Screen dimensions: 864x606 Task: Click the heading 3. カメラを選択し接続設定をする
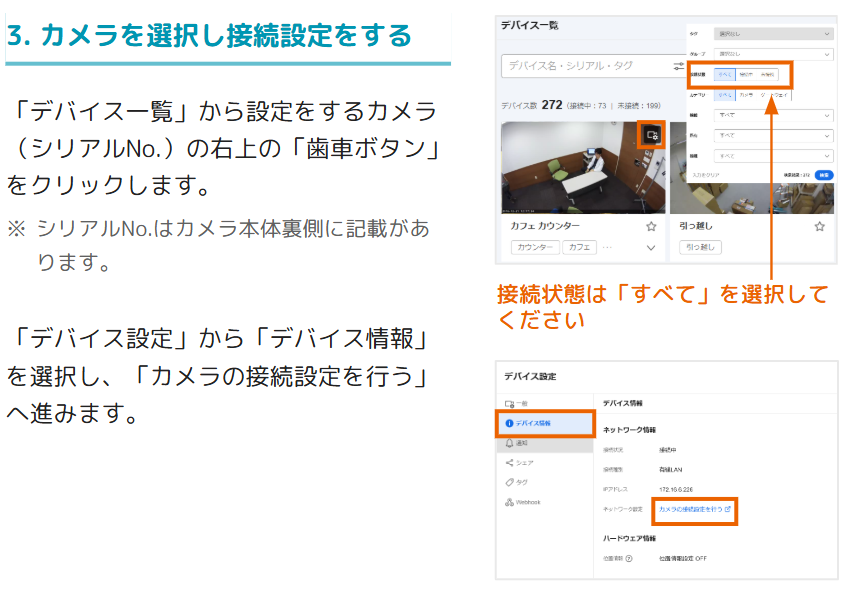(209, 36)
